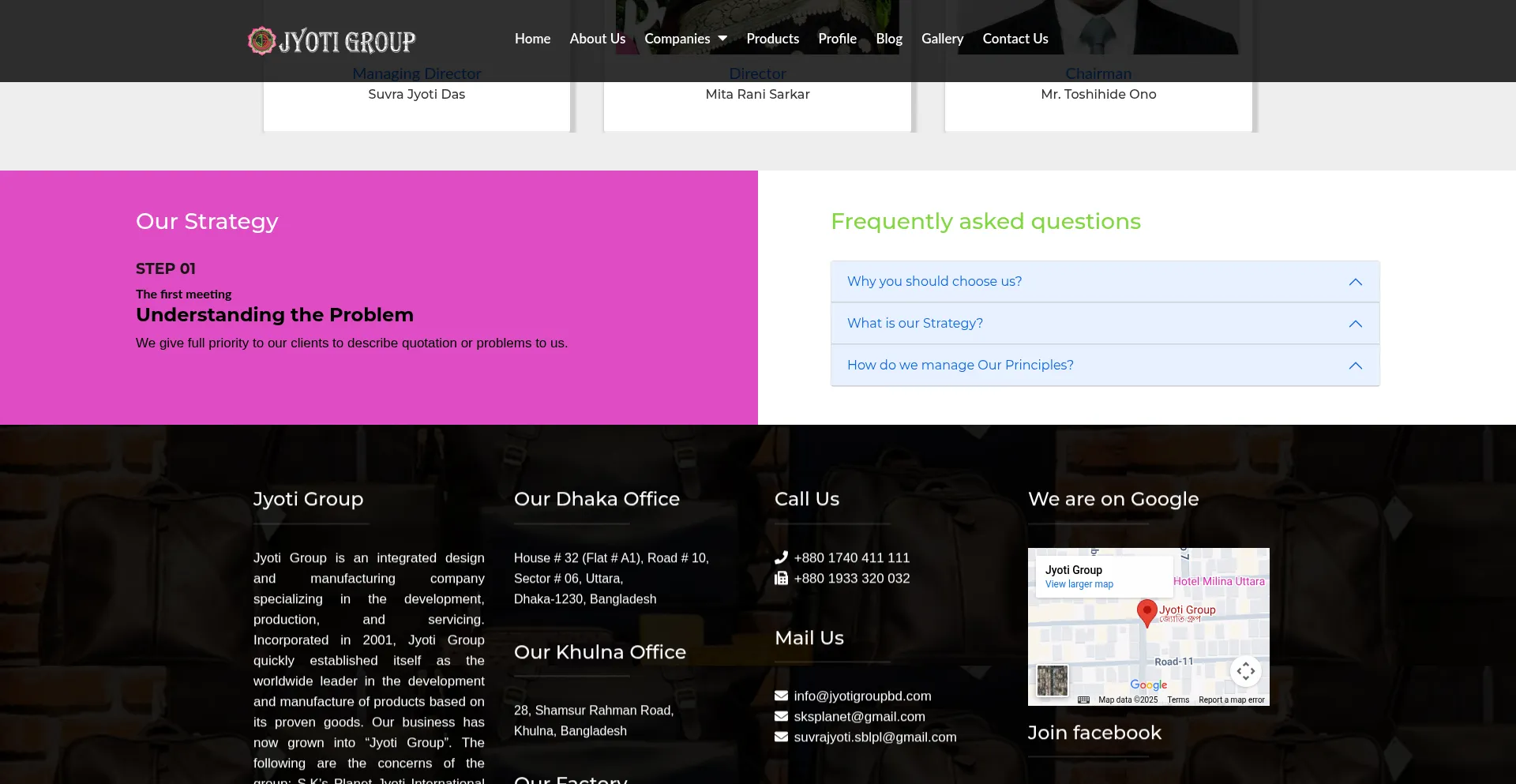
Task: Click 'View larger map' link
Action: pos(1079,584)
